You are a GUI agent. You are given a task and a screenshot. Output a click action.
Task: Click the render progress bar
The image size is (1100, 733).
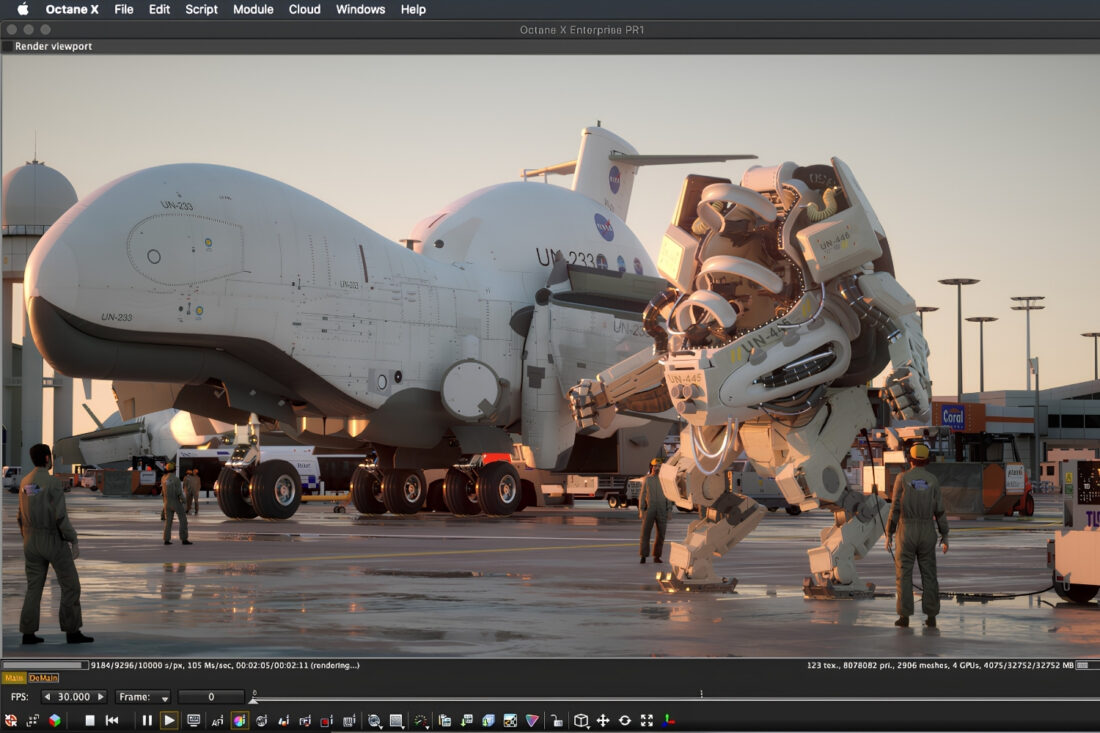(45, 665)
